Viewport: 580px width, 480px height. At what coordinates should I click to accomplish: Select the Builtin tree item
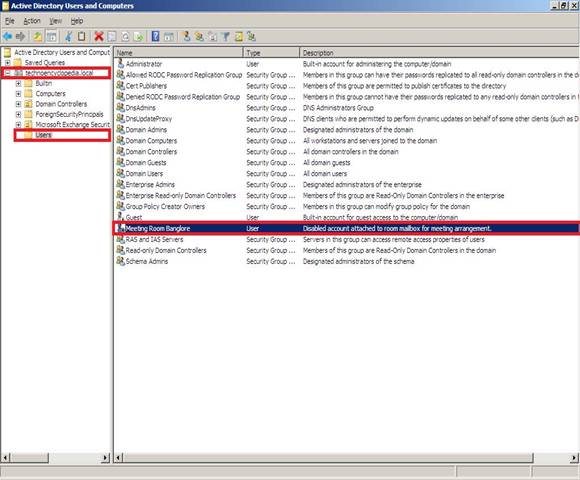click(44, 83)
